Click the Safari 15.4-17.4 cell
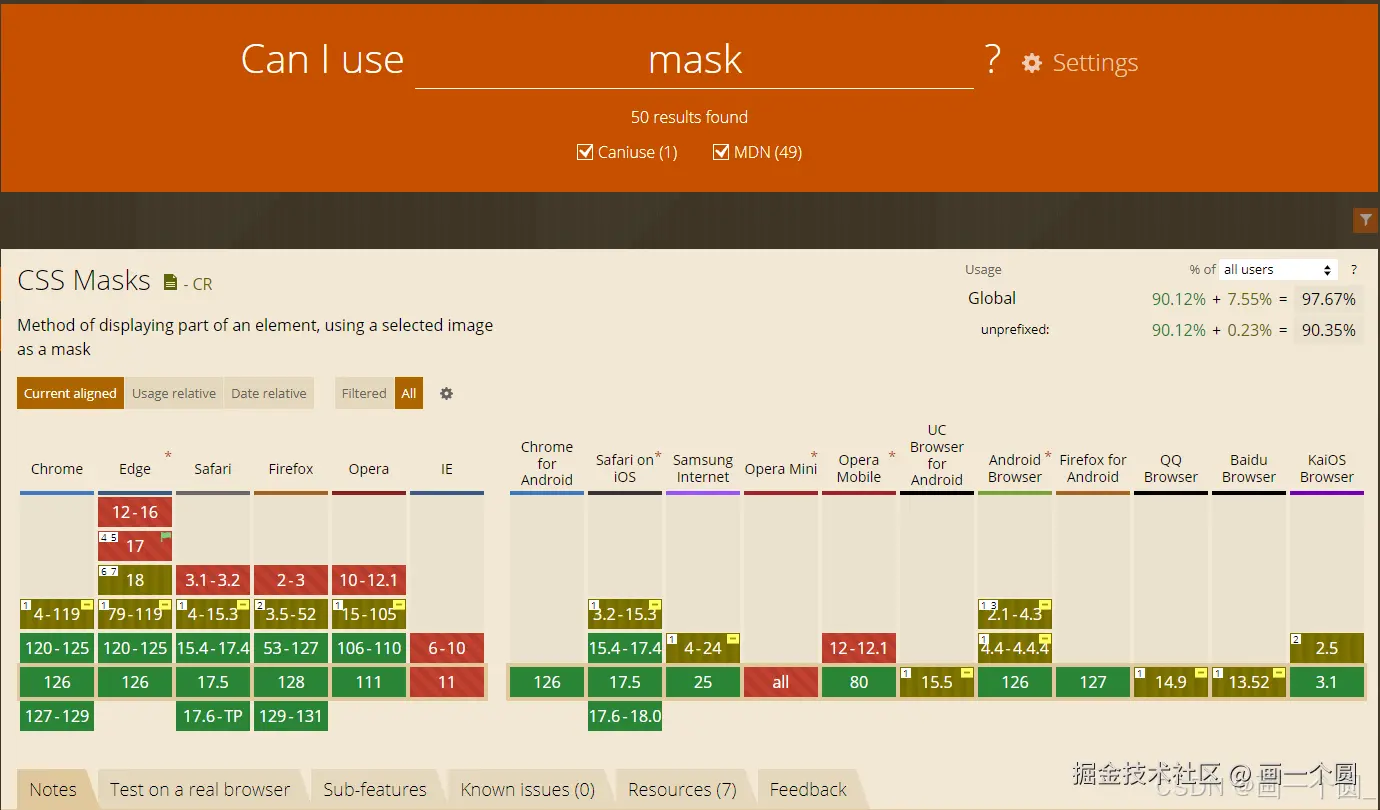Image resolution: width=1380 pixels, height=810 pixels. [213, 648]
